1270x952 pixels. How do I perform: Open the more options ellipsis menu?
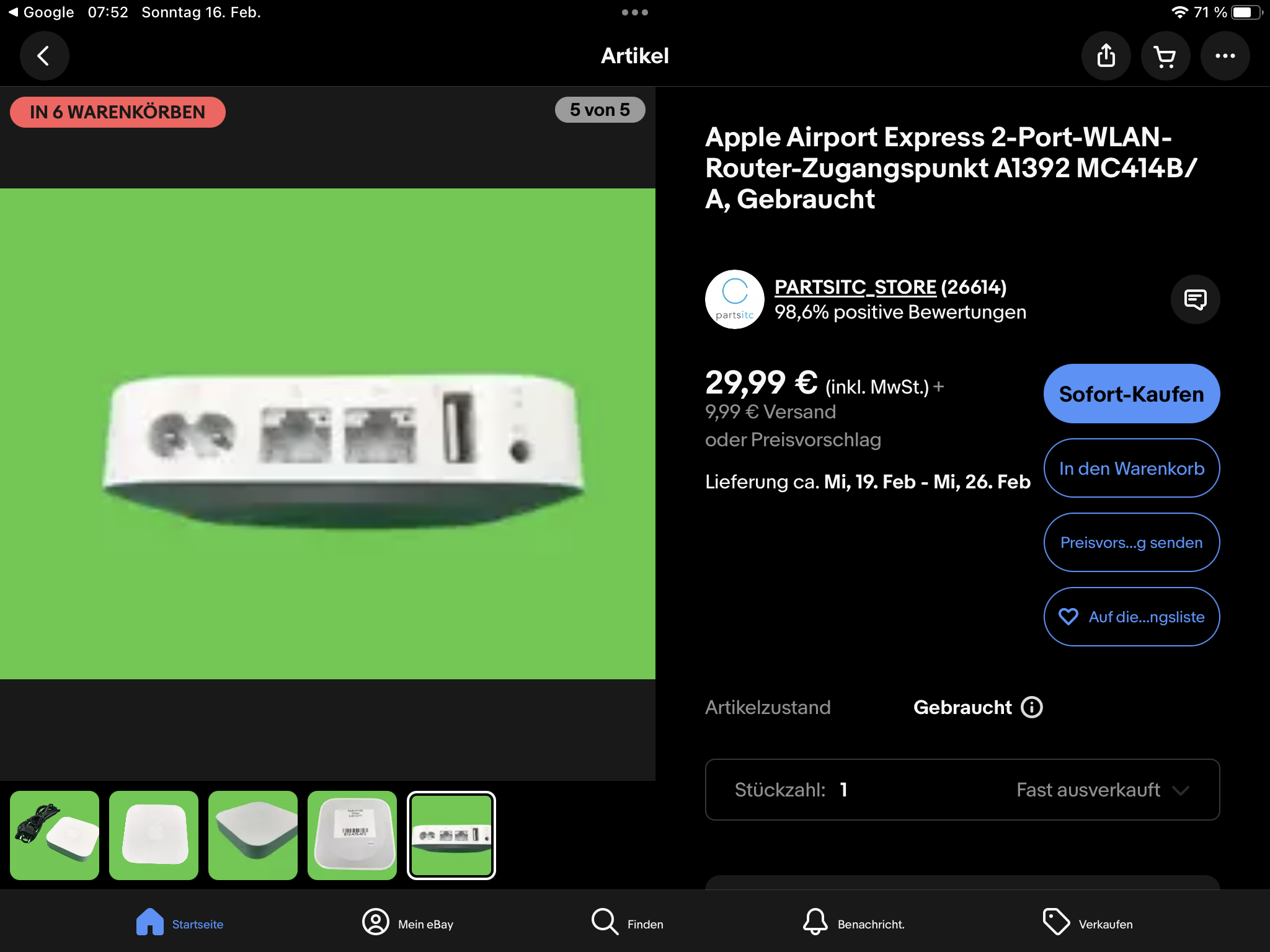point(1225,56)
